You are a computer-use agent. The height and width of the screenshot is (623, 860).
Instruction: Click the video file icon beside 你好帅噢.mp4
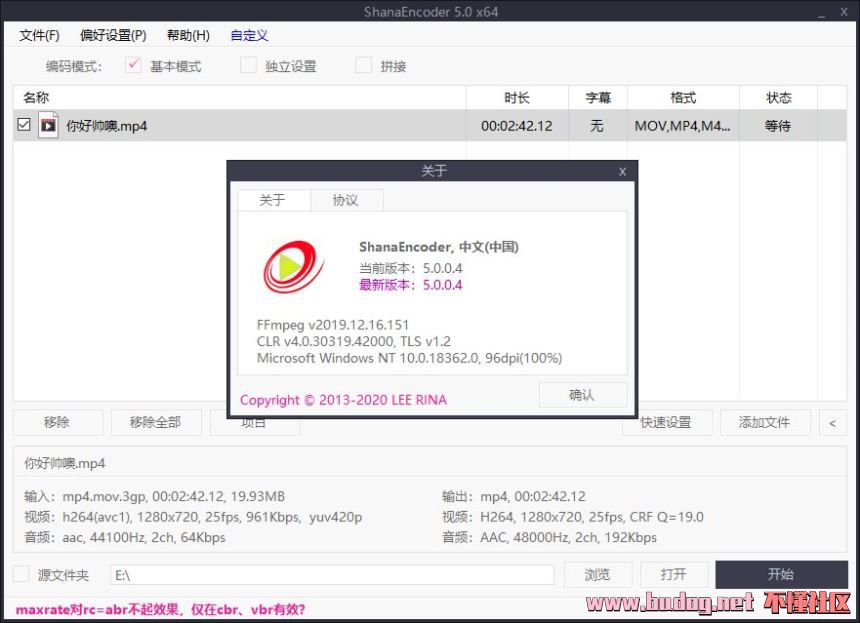[x=48, y=126]
